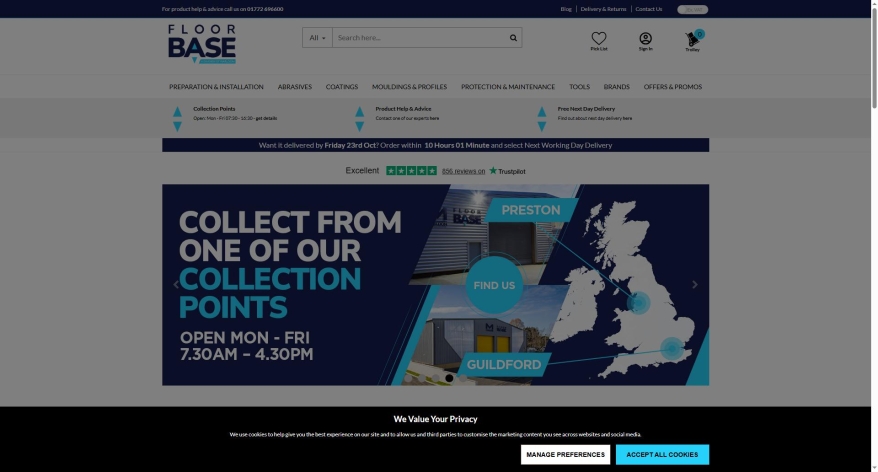
Task: Click the Sign In user icon
Action: point(645,38)
